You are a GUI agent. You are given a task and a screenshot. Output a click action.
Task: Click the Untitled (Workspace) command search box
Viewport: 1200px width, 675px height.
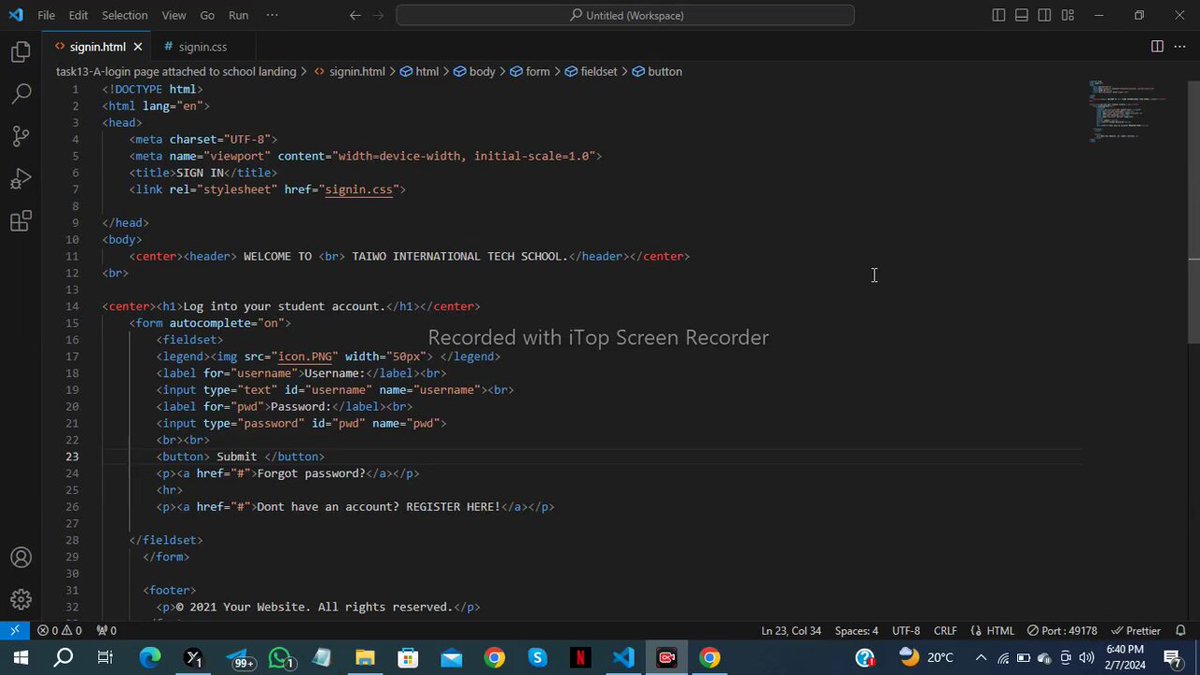click(625, 15)
